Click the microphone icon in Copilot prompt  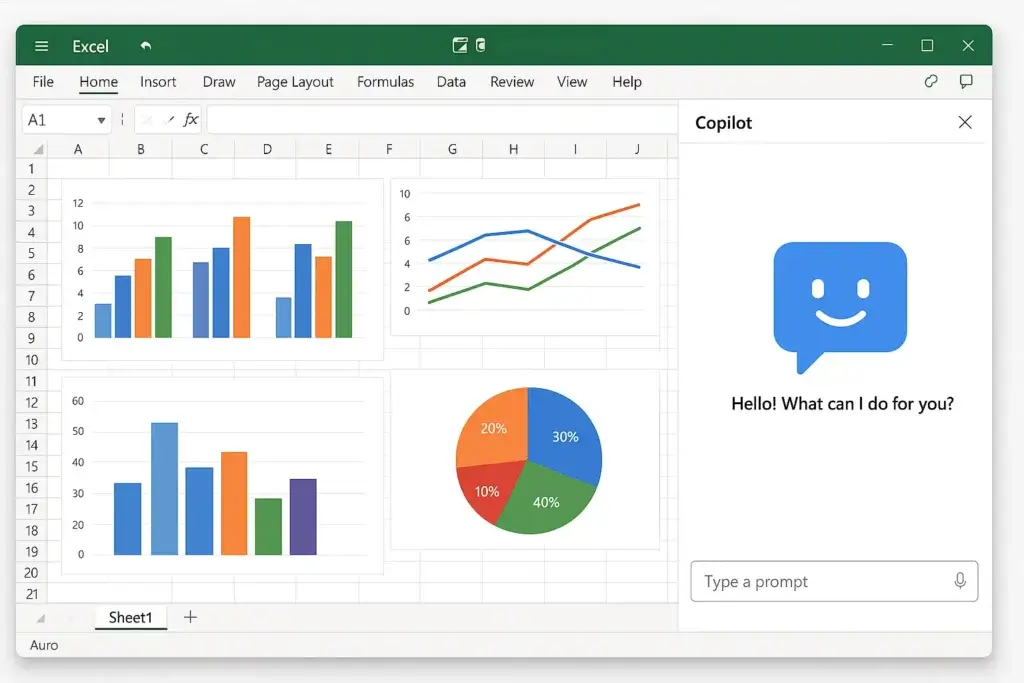(x=960, y=581)
